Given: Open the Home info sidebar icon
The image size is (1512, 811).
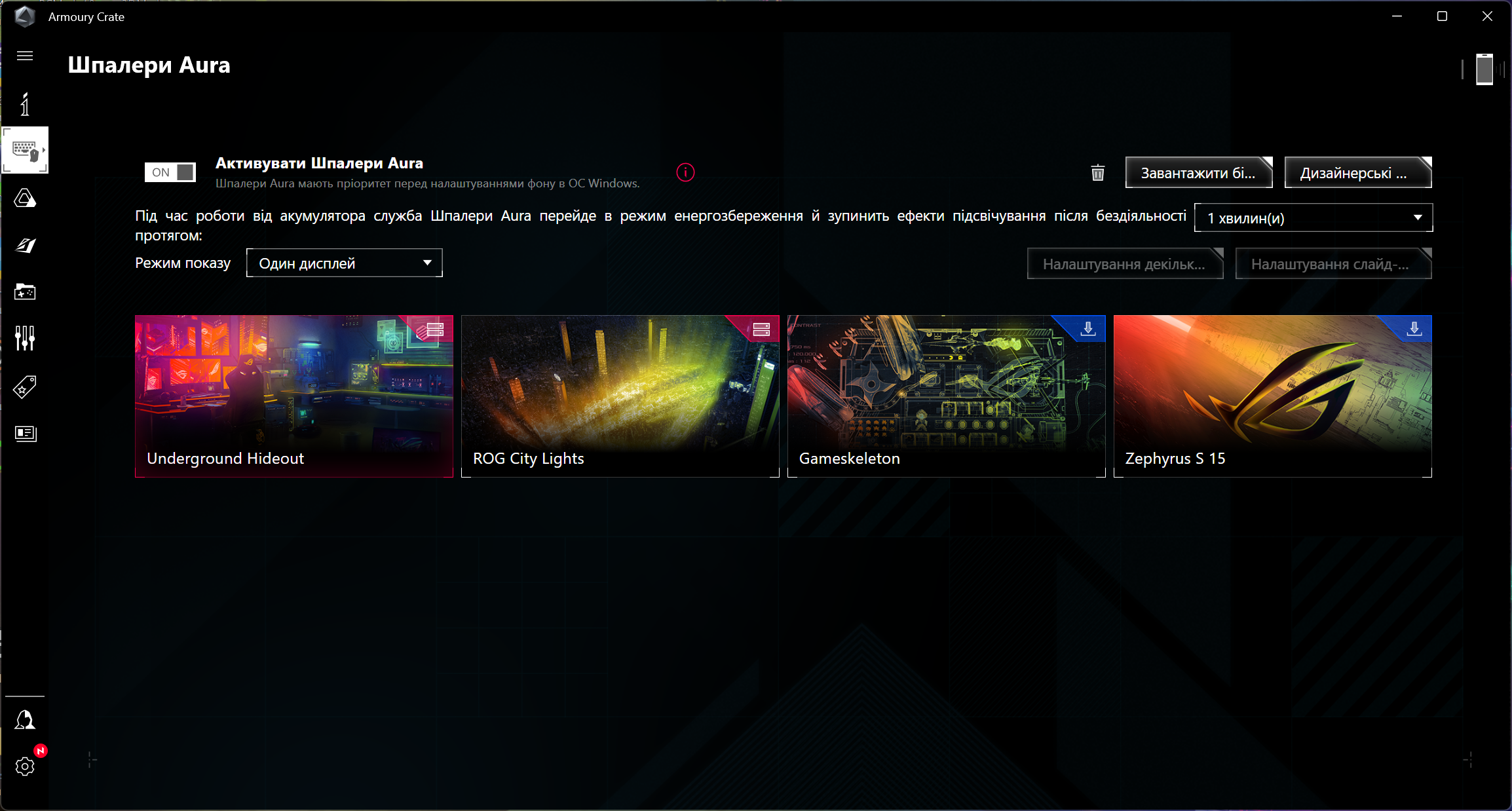Looking at the screenshot, I should click(25, 104).
